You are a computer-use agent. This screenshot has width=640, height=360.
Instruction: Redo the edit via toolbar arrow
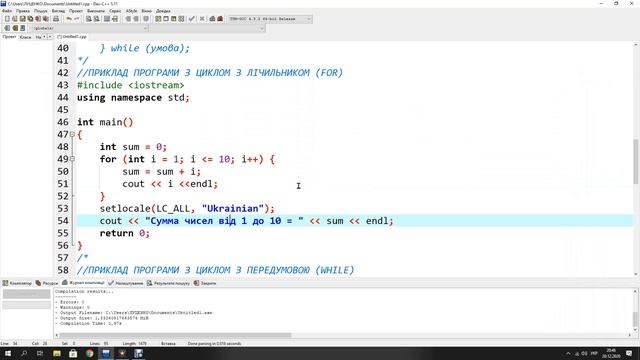point(76,19)
